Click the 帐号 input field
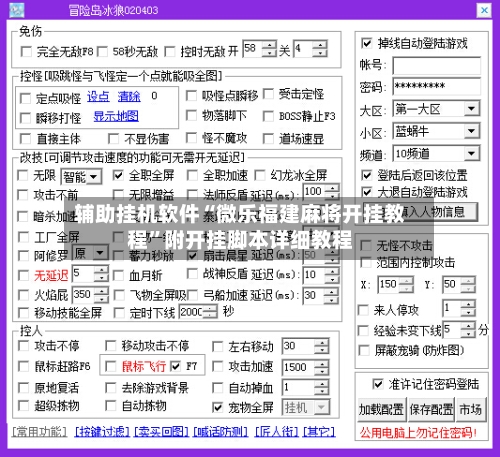 click(x=437, y=65)
